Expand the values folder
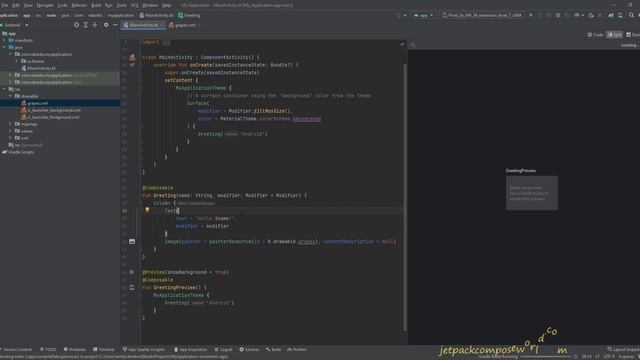 [x=11, y=131]
